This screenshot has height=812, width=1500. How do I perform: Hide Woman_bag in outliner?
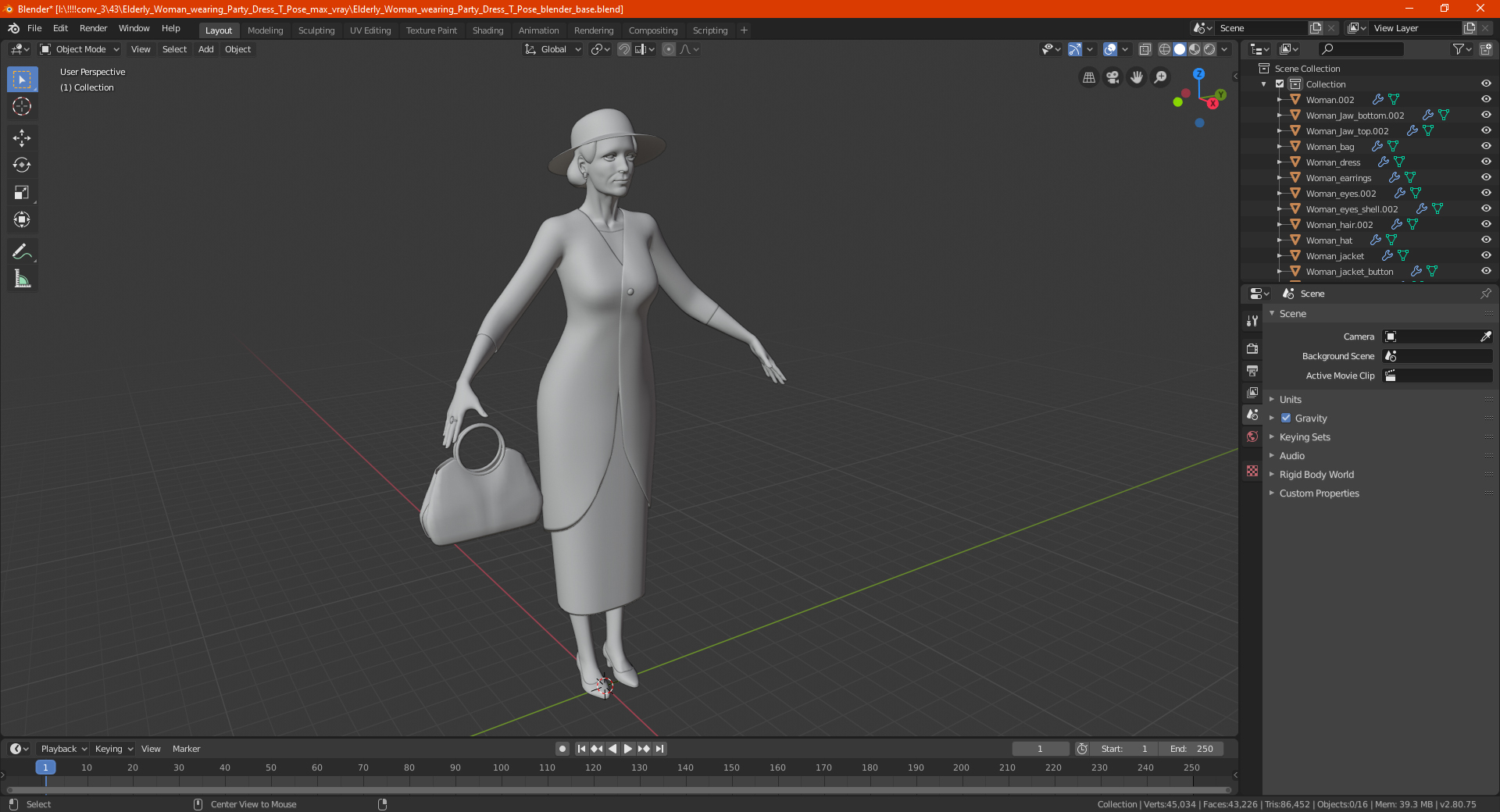(x=1486, y=147)
